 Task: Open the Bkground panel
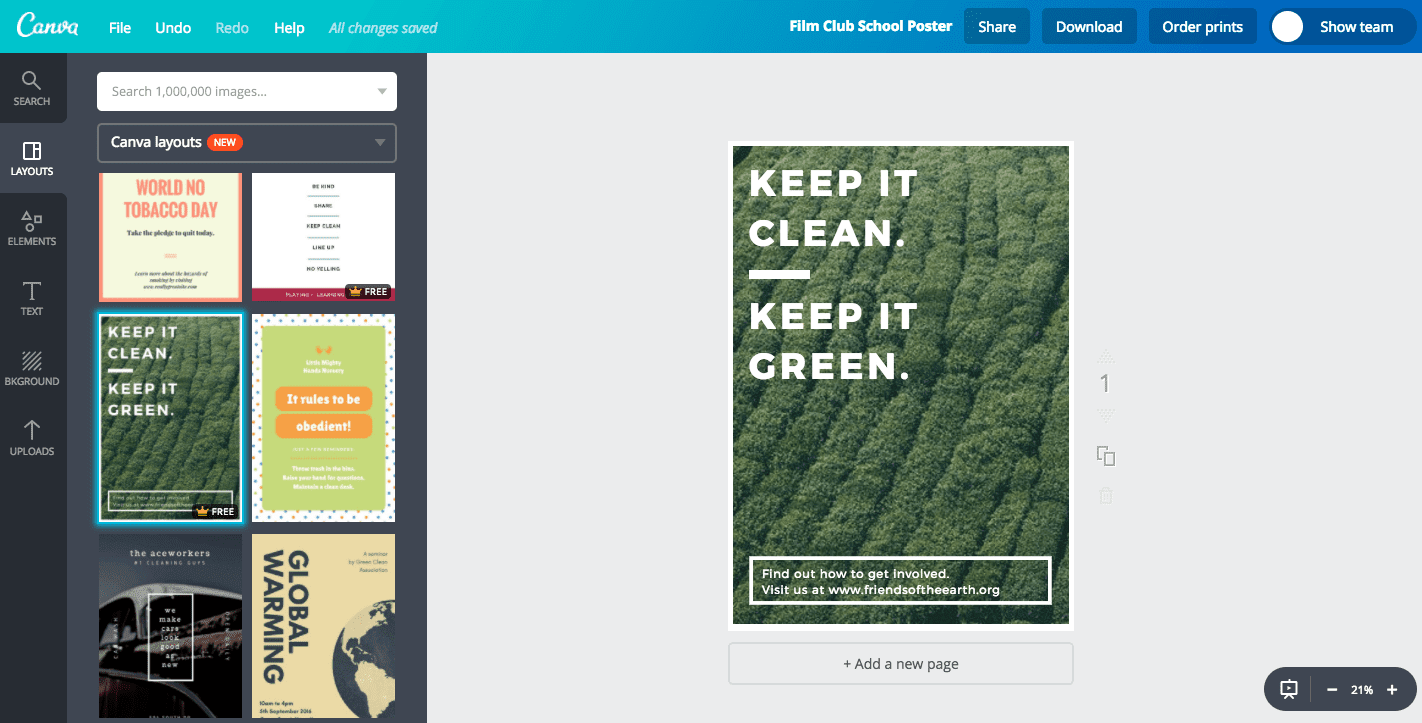[x=32, y=368]
